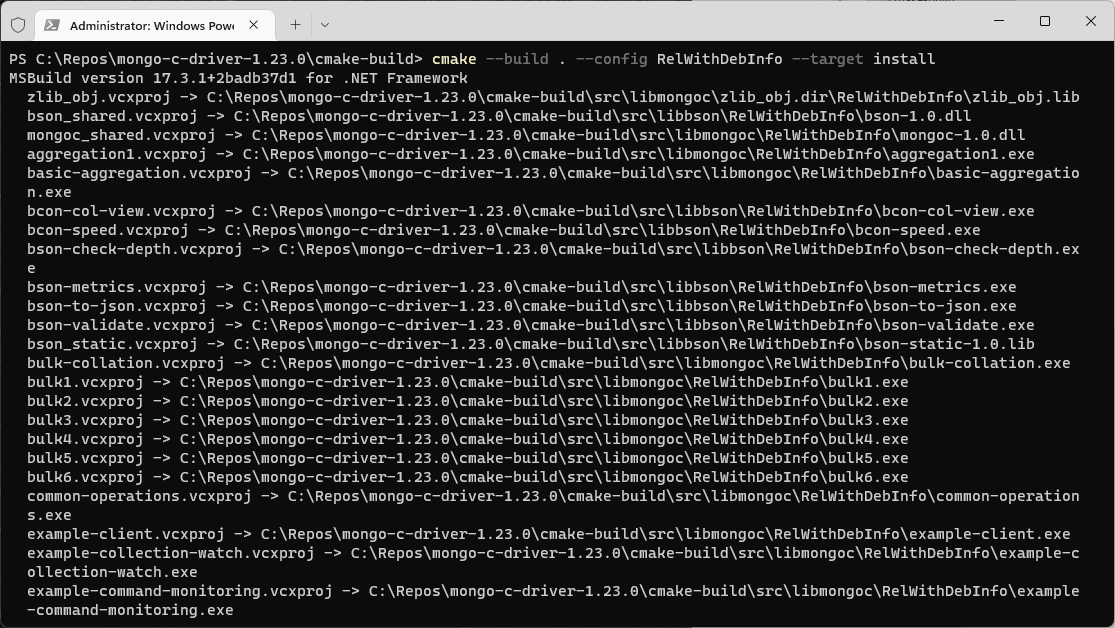Open a new terminal tab
The width and height of the screenshot is (1115, 628).
point(295,24)
